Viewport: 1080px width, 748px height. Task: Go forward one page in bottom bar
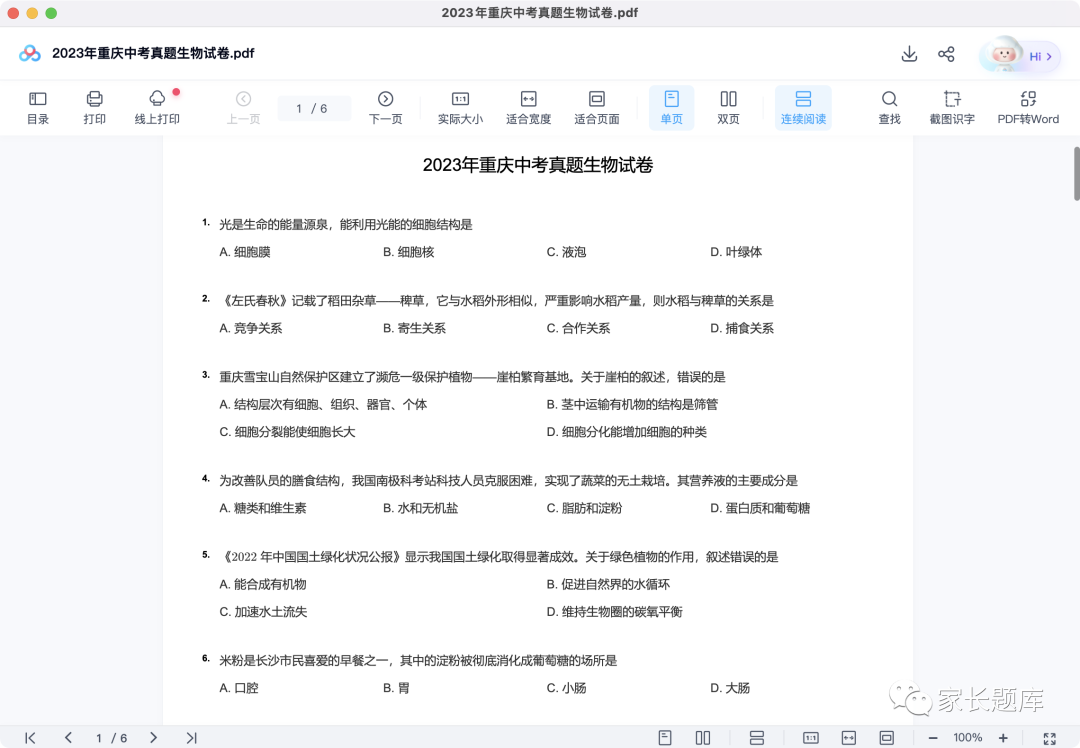(153, 738)
